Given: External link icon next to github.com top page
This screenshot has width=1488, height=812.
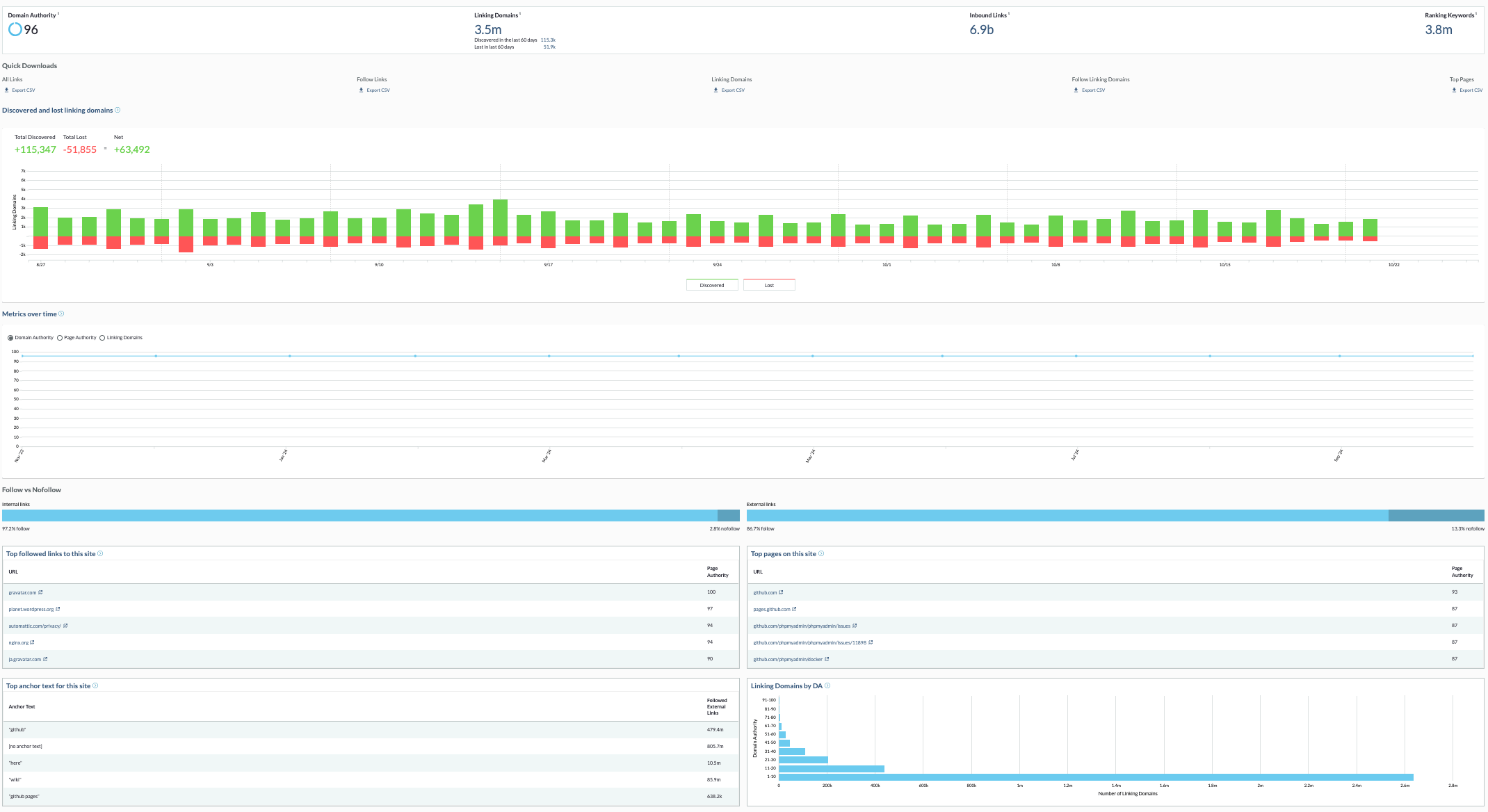Looking at the screenshot, I should coord(781,592).
